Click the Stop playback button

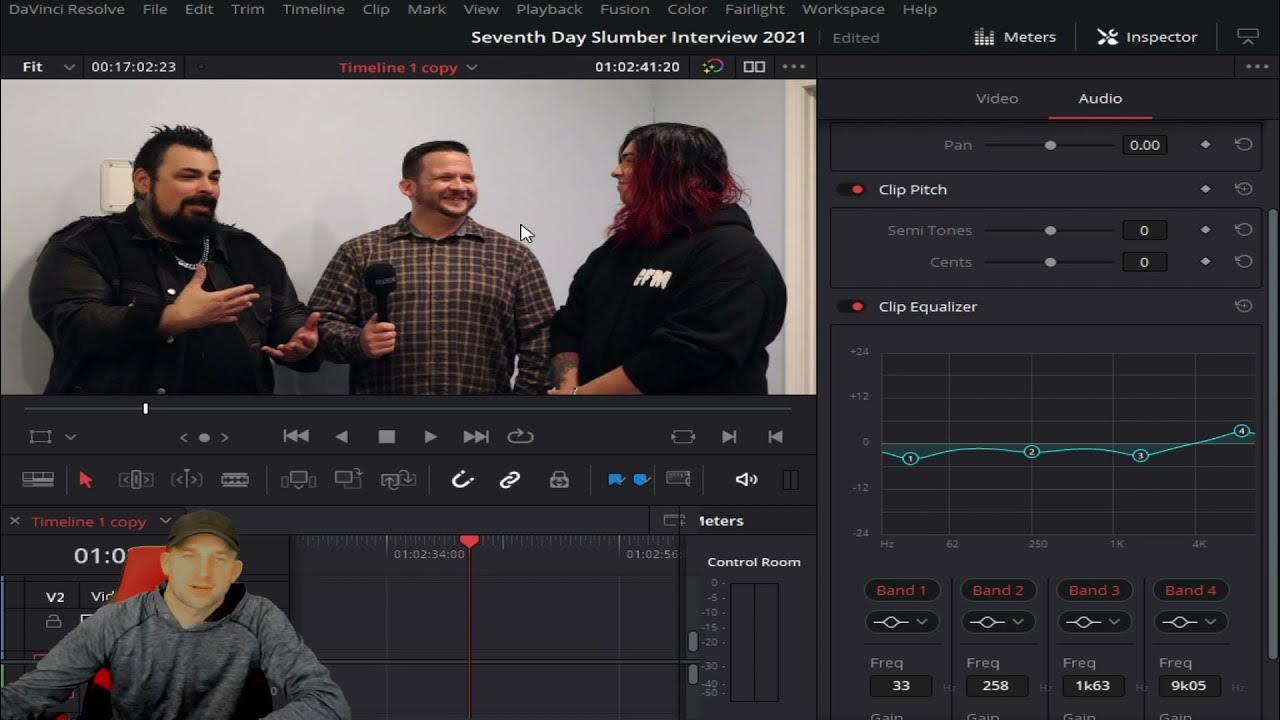point(387,437)
